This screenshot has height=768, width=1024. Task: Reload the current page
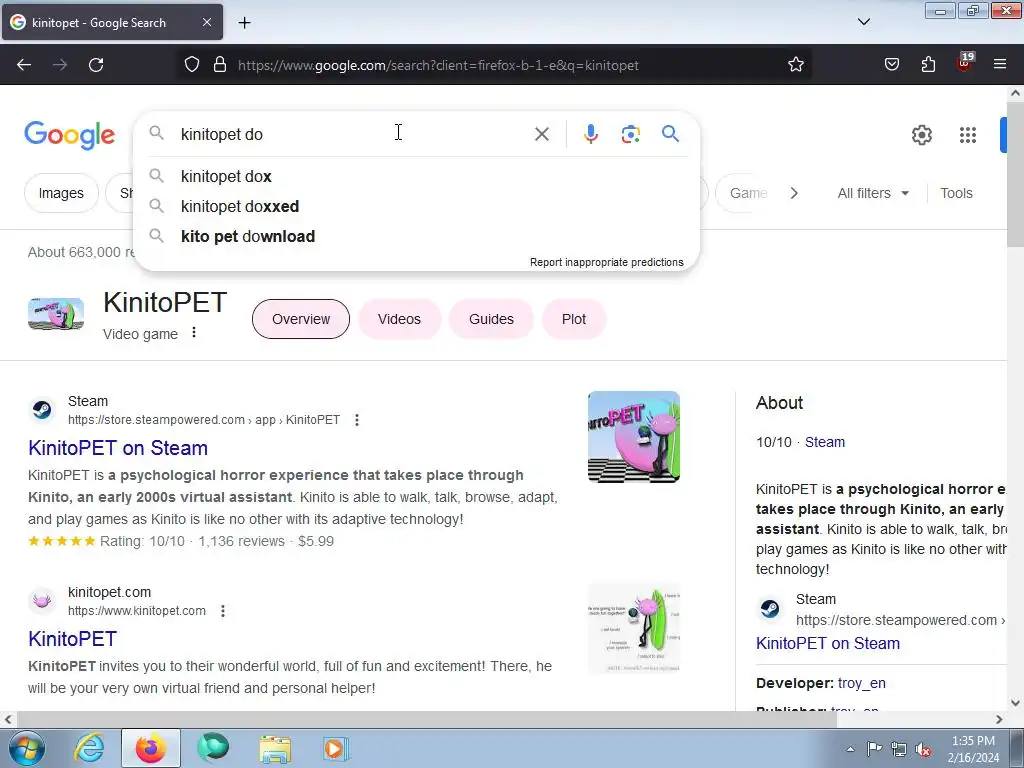96,65
